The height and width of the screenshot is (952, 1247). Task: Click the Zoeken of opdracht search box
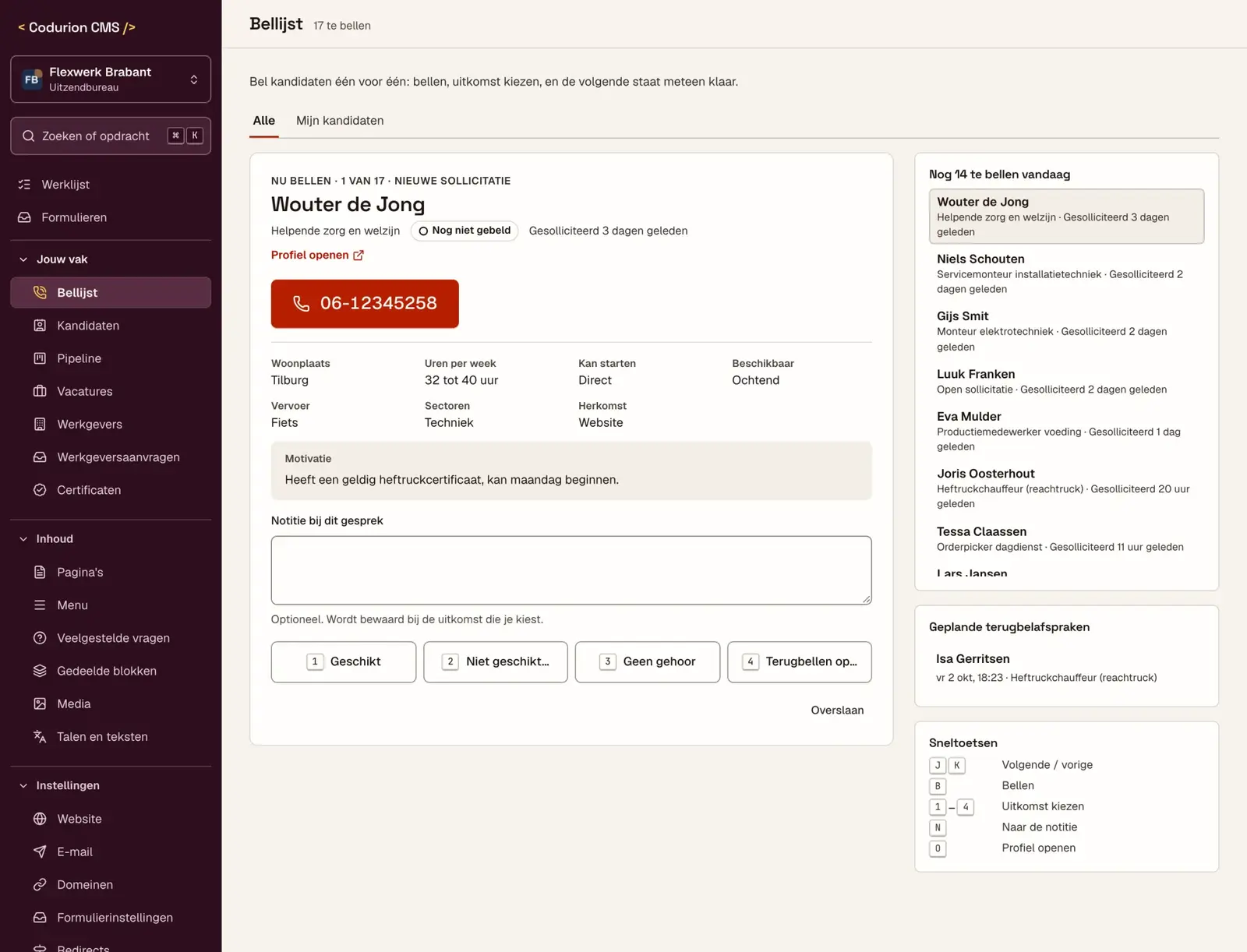111,136
